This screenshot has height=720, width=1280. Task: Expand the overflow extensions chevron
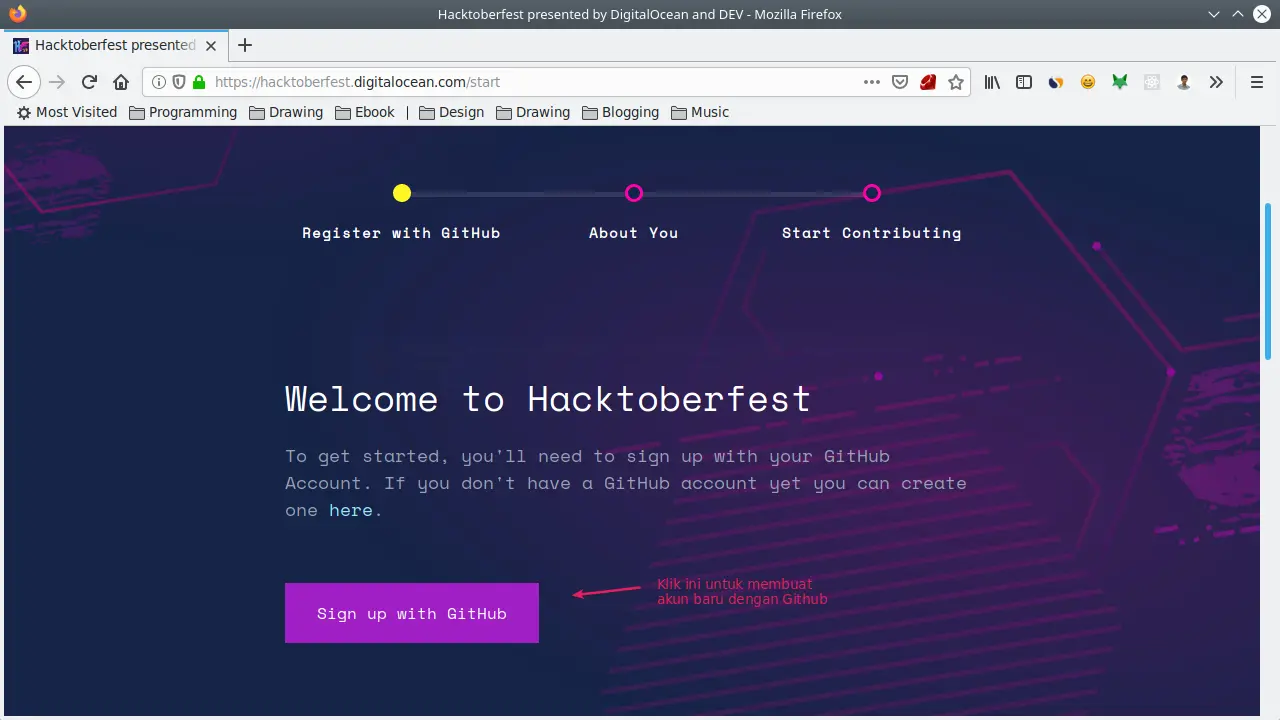point(1216,82)
